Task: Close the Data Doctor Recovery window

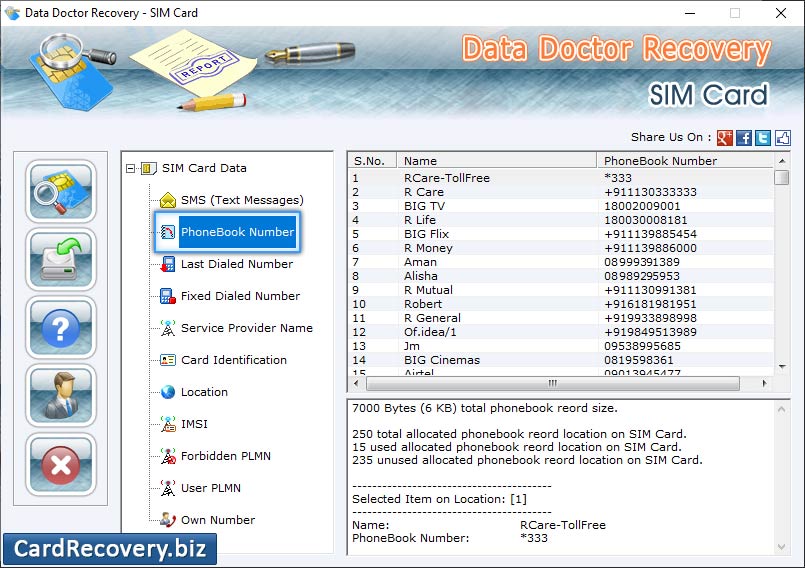Action: click(781, 13)
